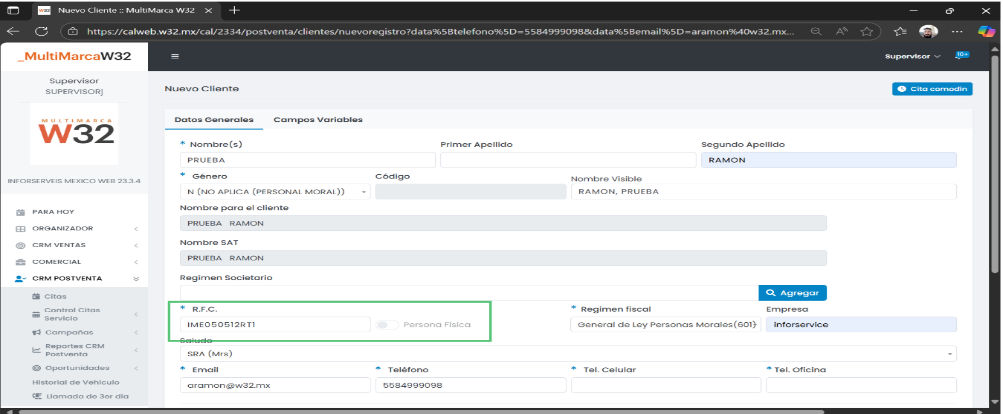Open the Supervisor user dropdown

click(x=919, y=56)
